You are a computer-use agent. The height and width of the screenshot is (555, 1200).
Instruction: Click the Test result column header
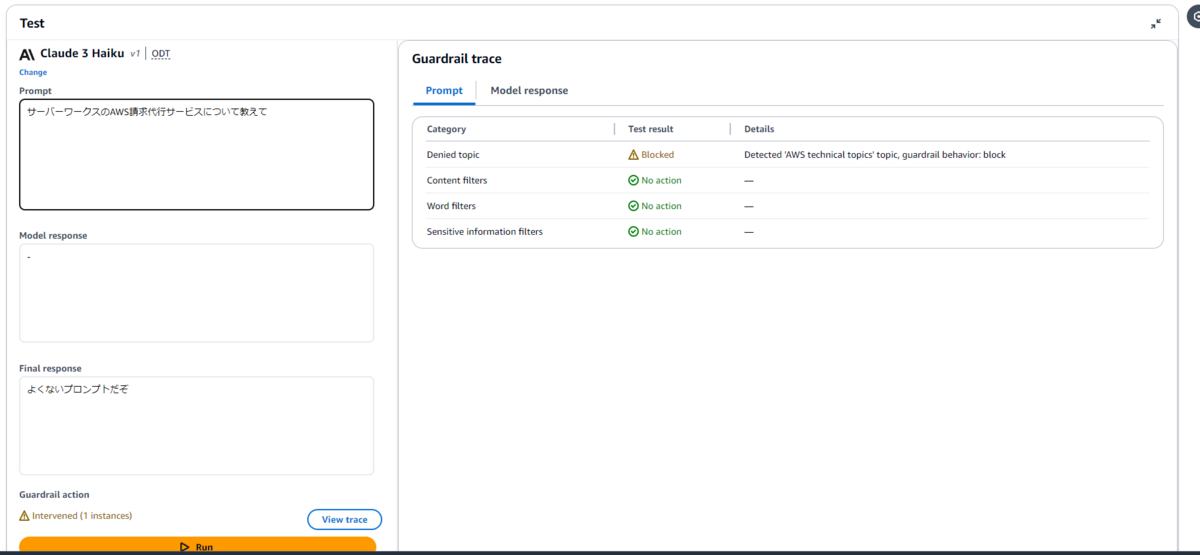[650, 129]
